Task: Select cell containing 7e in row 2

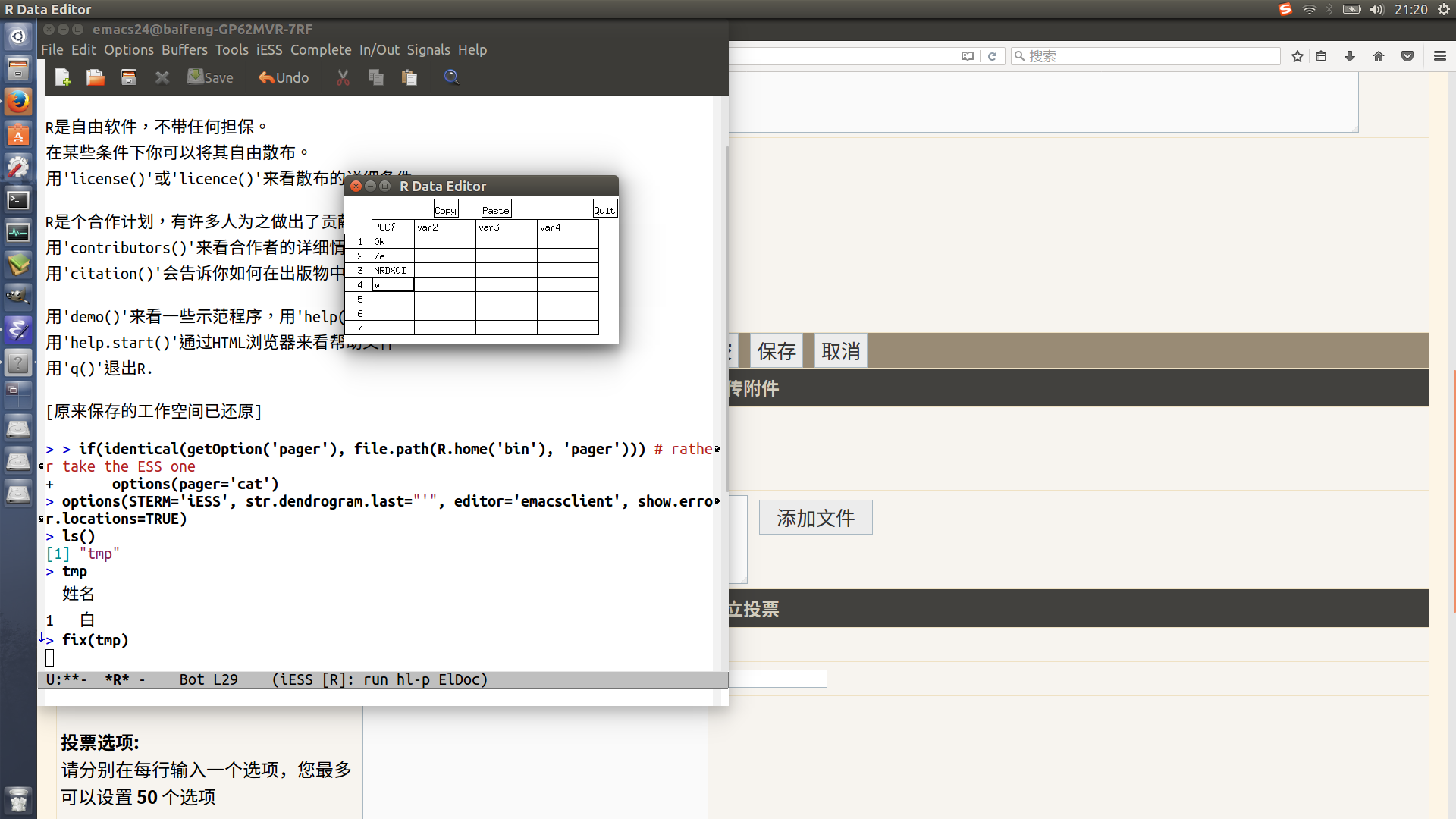Action: (x=393, y=256)
